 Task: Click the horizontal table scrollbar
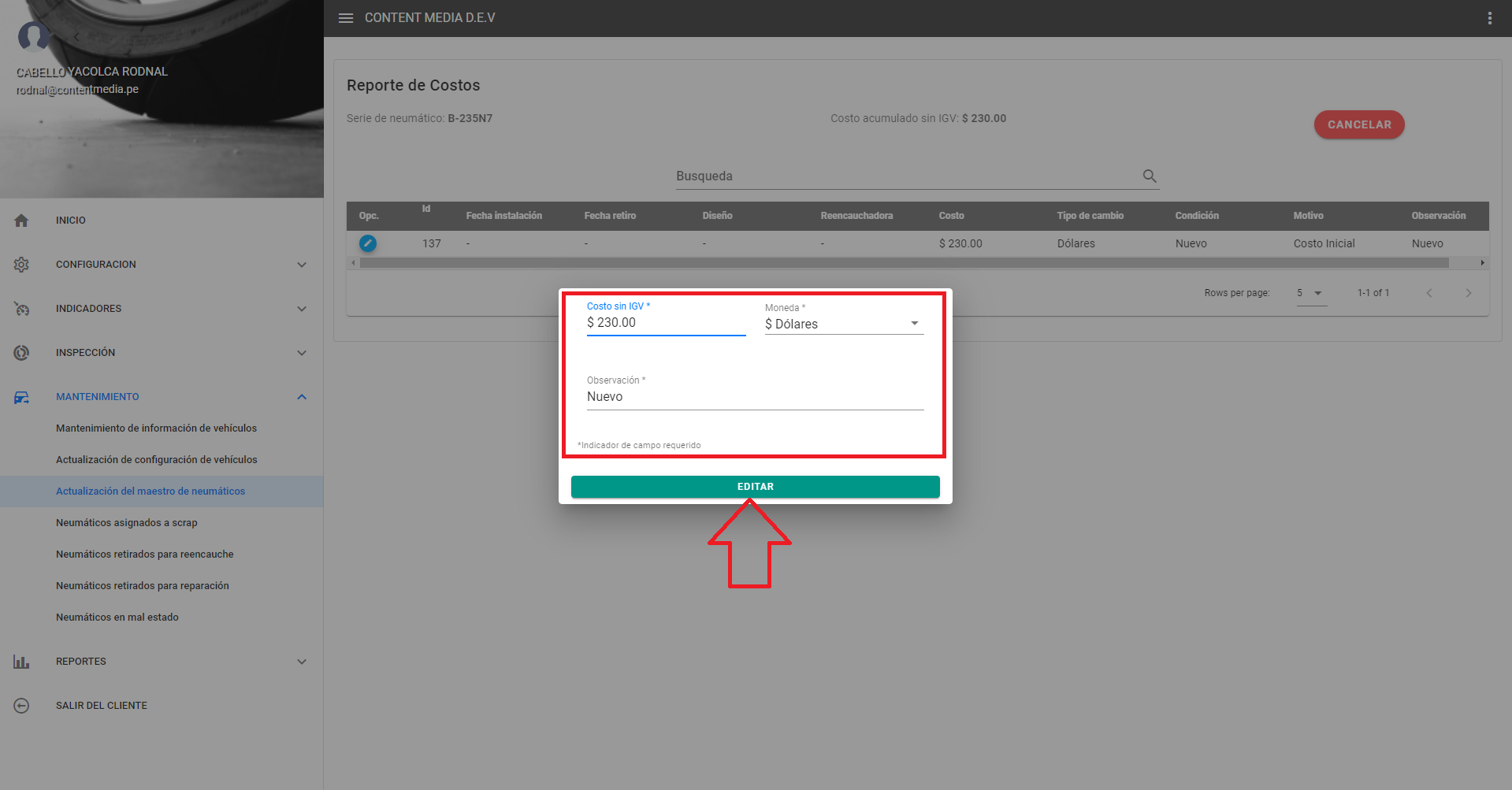click(x=903, y=263)
